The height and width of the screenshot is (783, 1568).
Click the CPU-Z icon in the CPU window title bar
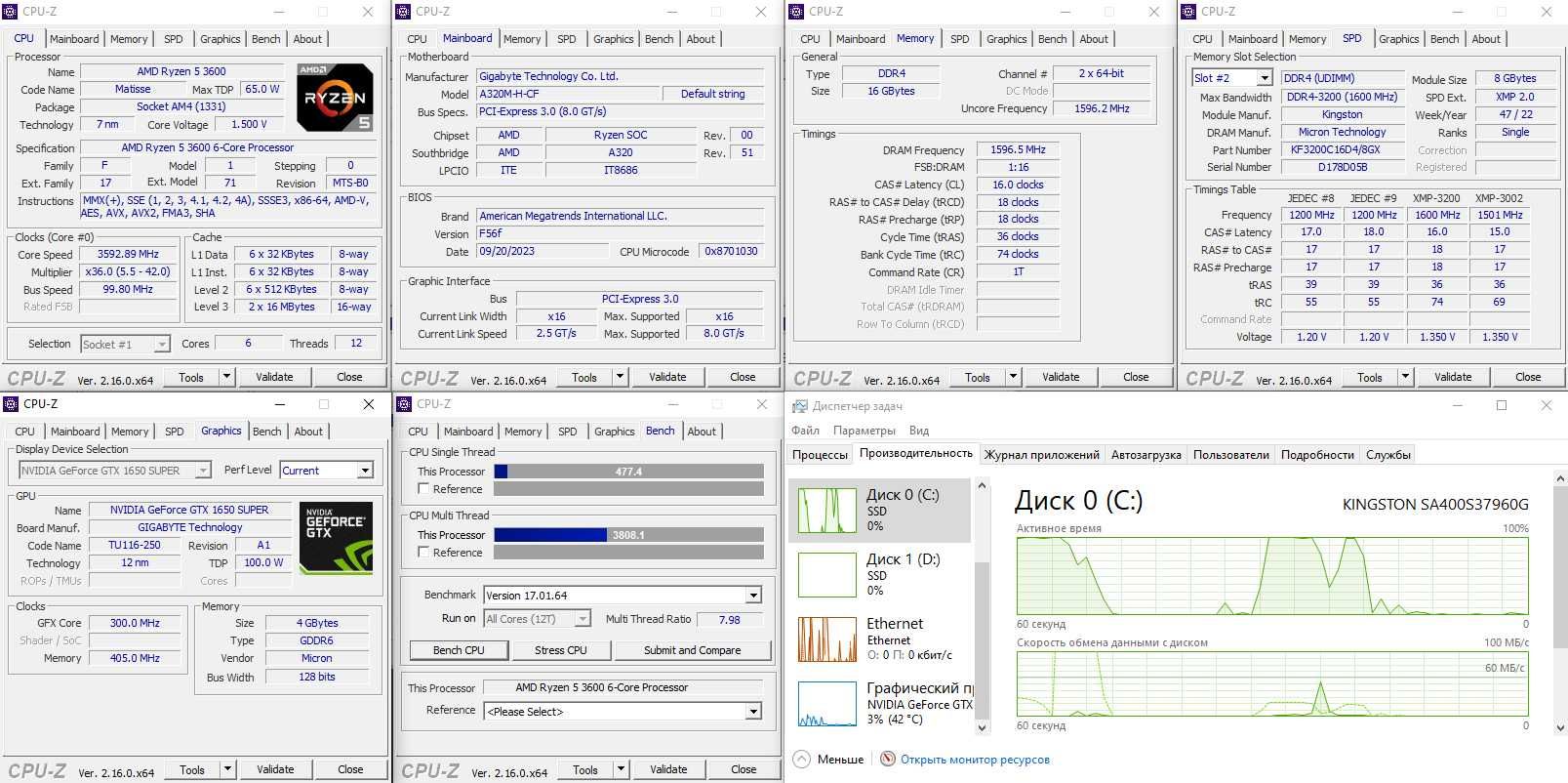click(11, 12)
